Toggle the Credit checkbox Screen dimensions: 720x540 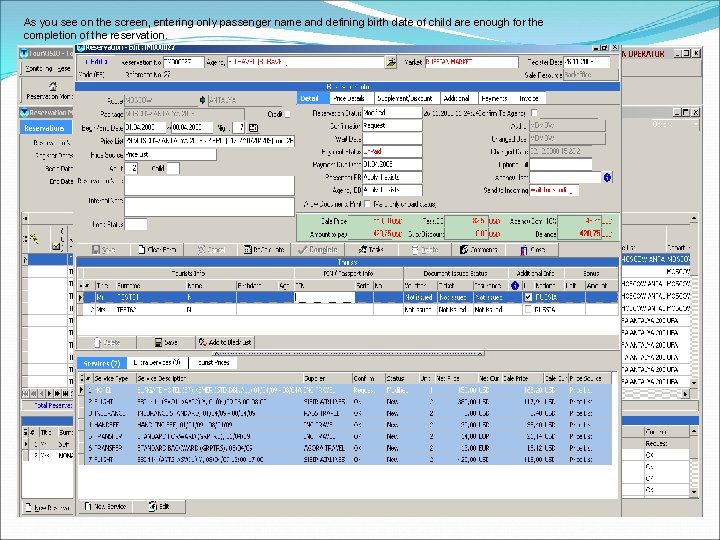point(287,114)
